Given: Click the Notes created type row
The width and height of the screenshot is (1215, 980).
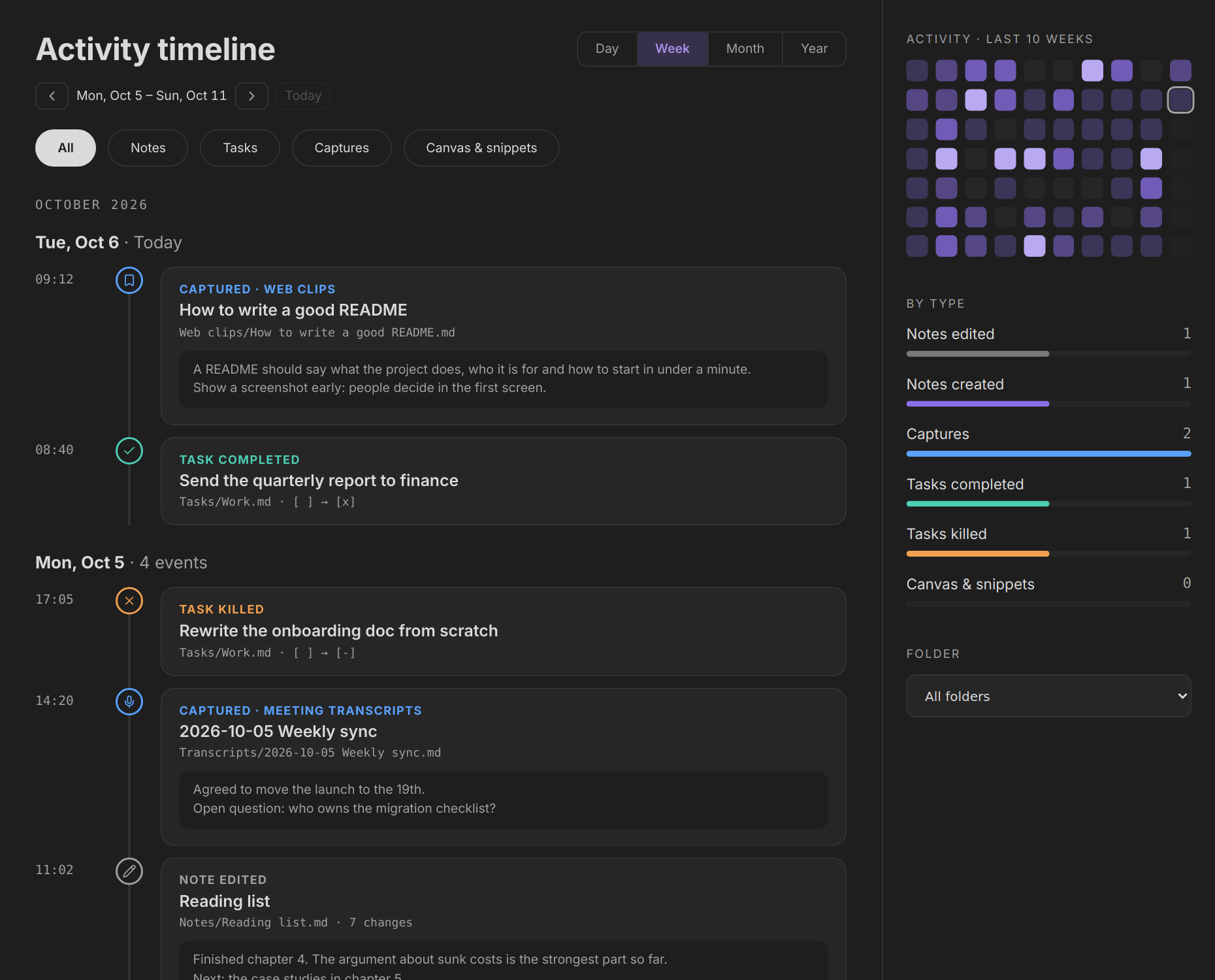Looking at the screenshot, I should click(1048, 391).
